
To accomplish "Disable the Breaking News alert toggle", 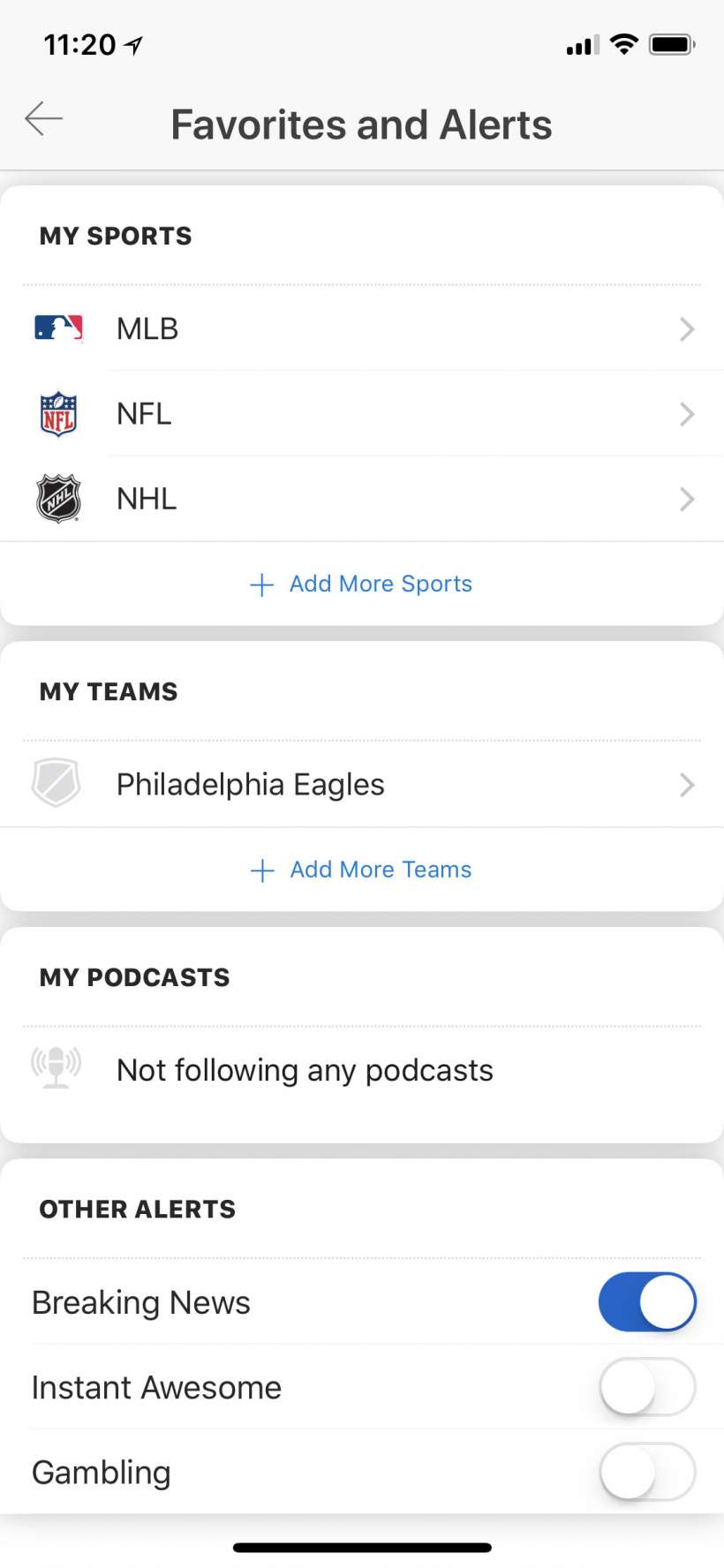I will coord(647,1301).
